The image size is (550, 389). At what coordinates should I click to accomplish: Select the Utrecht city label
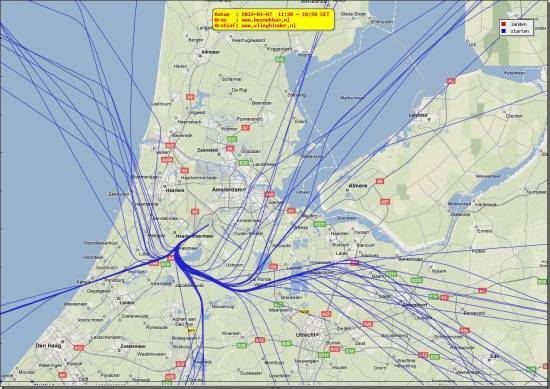pos(307,335)
